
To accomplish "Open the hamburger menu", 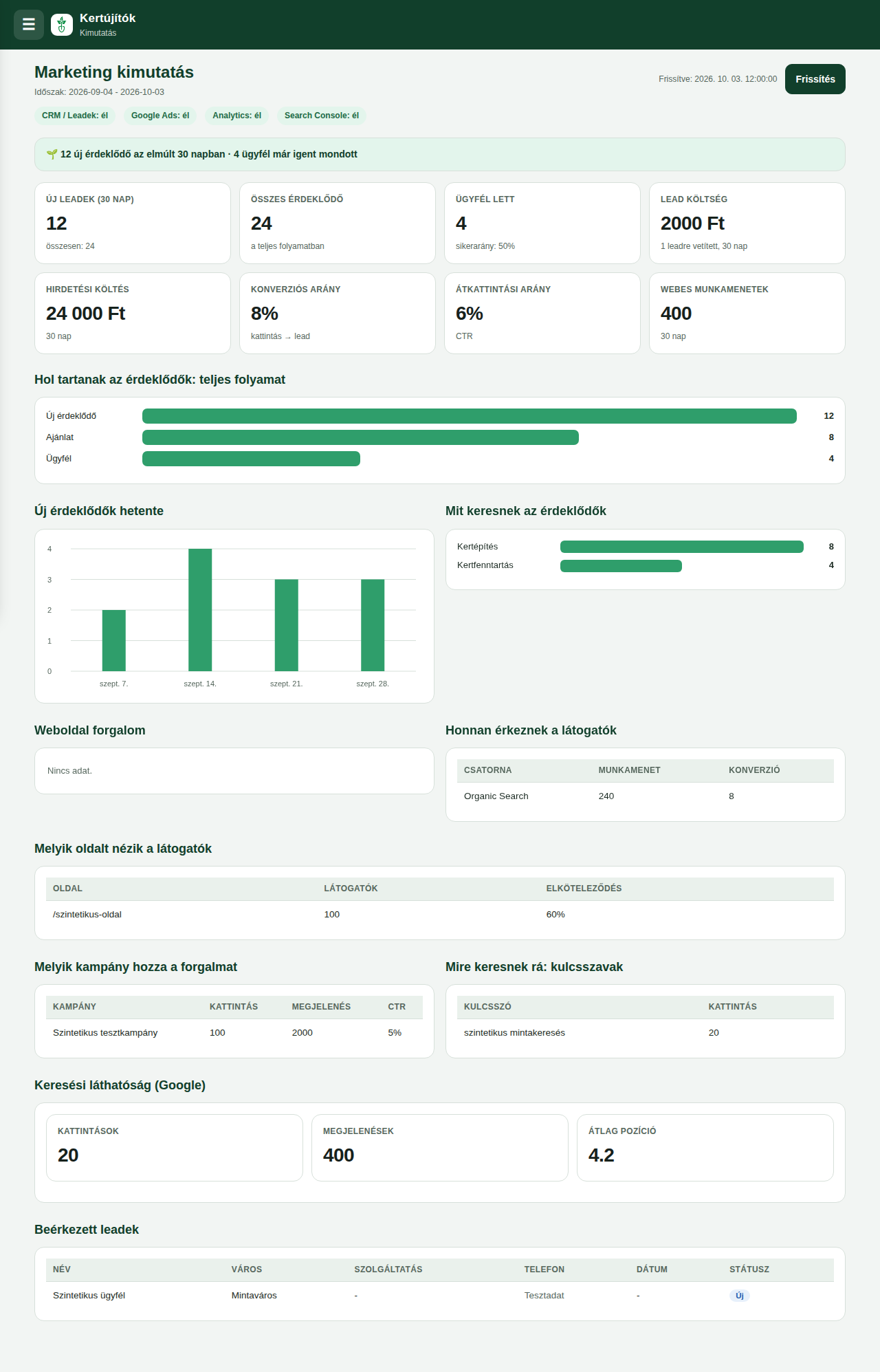I will [x=29, y=25].
